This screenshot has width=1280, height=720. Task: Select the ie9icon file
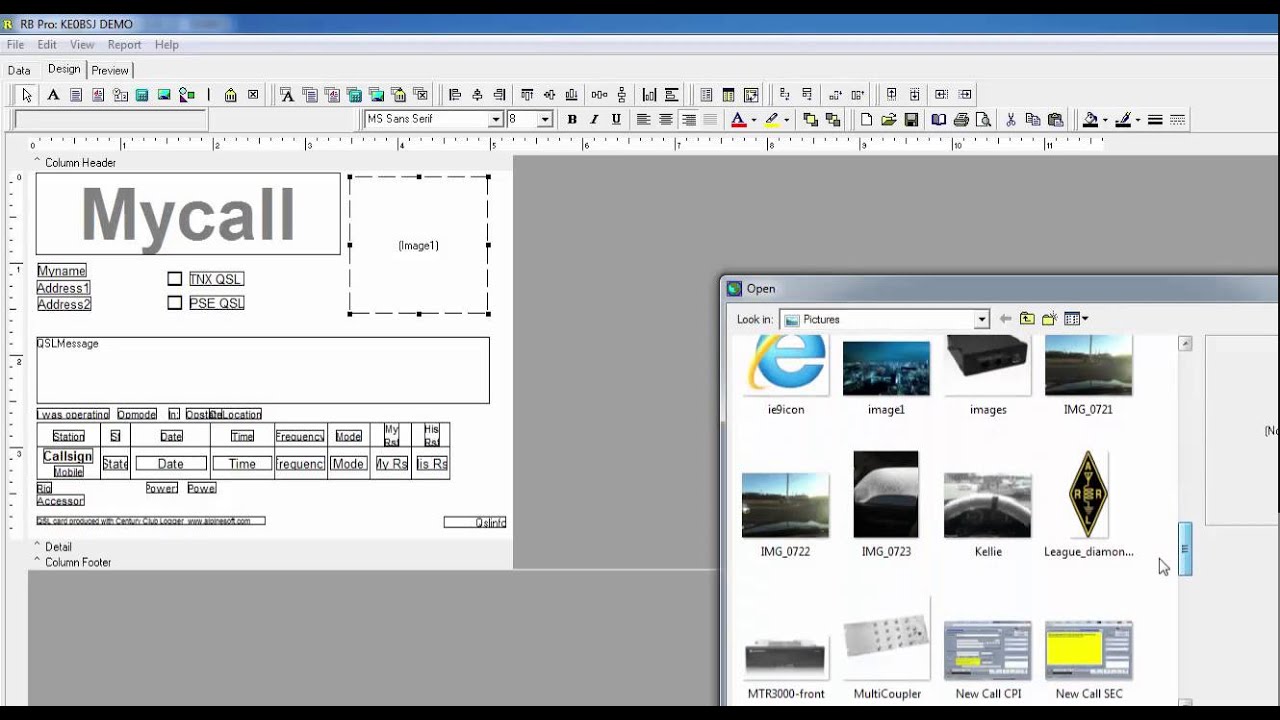(786, 375)
